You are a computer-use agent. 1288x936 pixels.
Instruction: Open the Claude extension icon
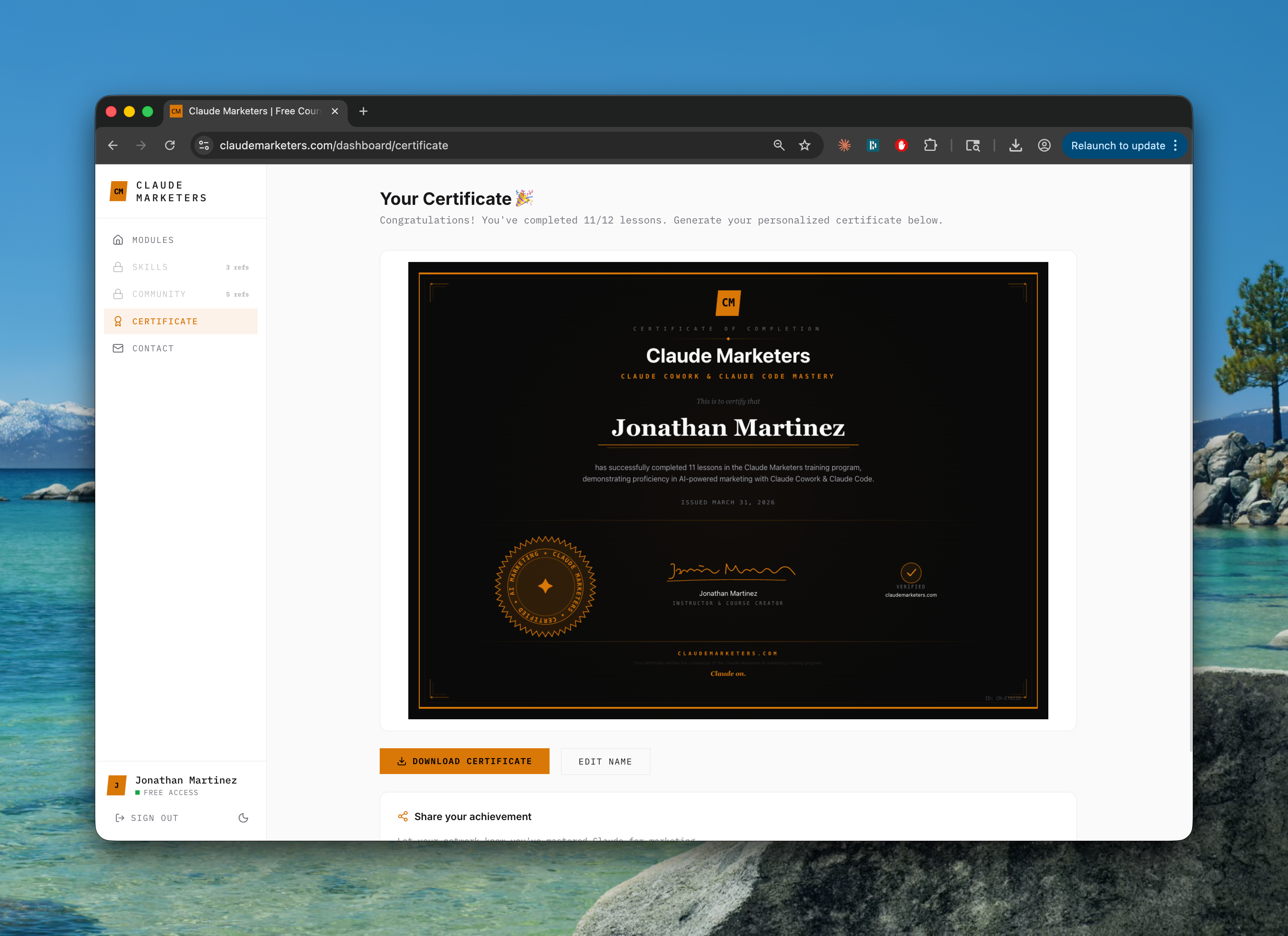(844, 145)
